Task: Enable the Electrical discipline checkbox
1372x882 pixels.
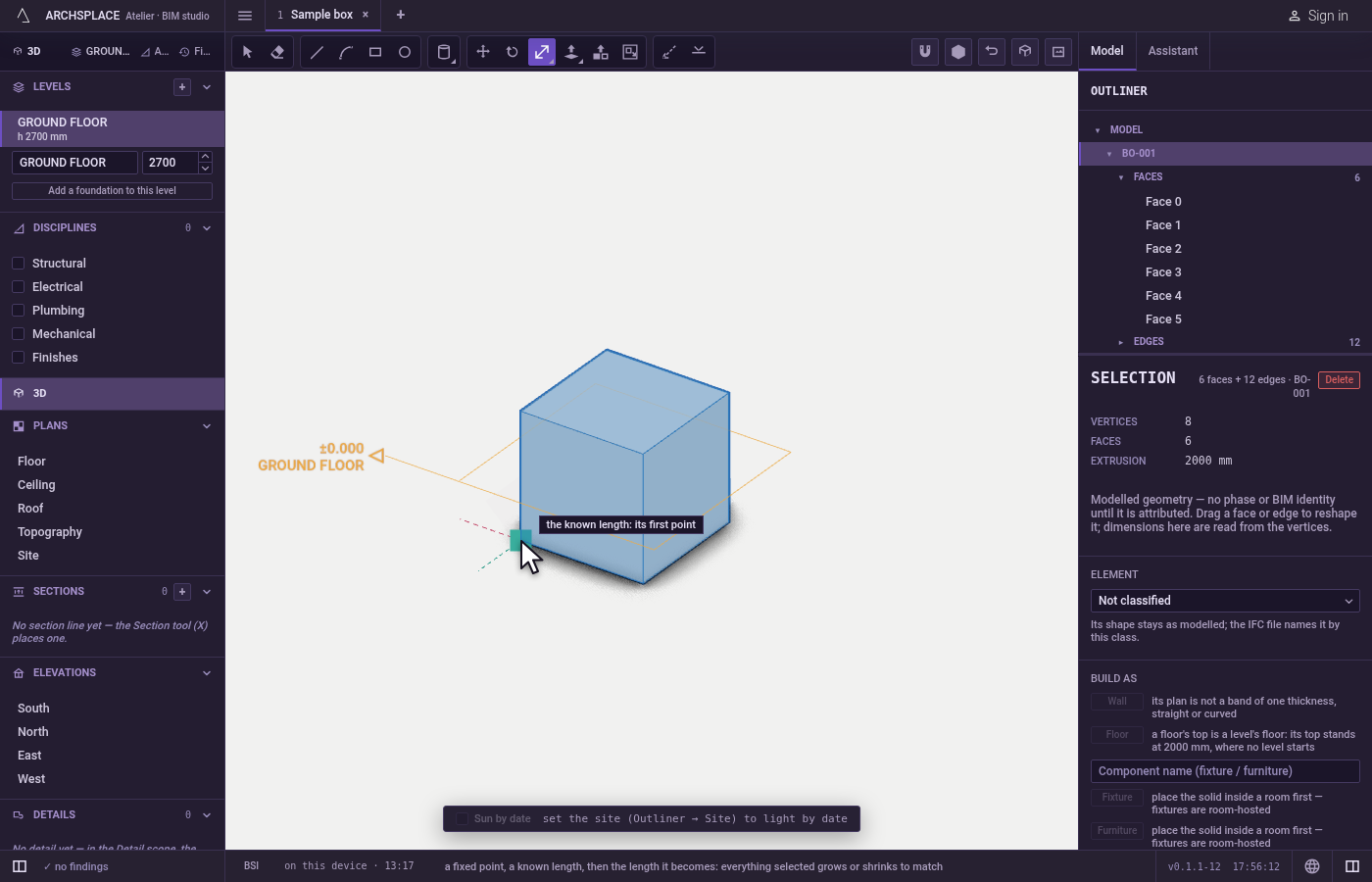Action: pos(18,286)
